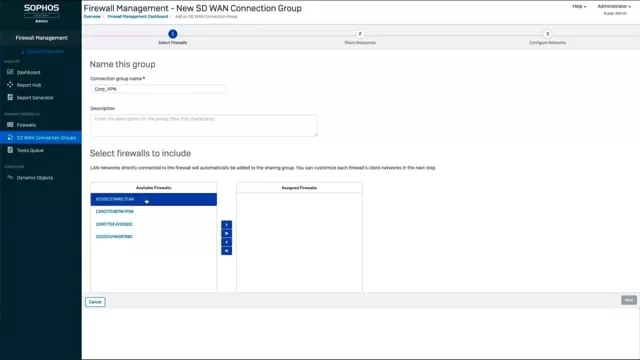Click the SD WAN Connection Groups icon

pyautogui.click(x=10, y=138)
